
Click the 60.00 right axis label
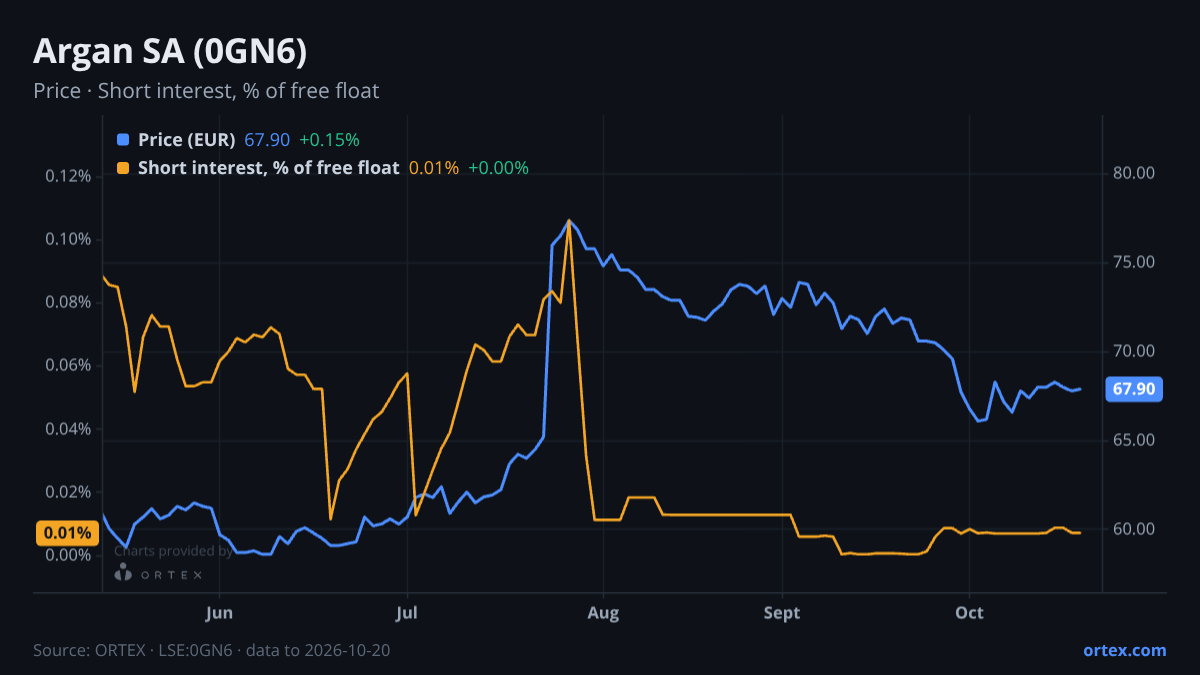1134,529
